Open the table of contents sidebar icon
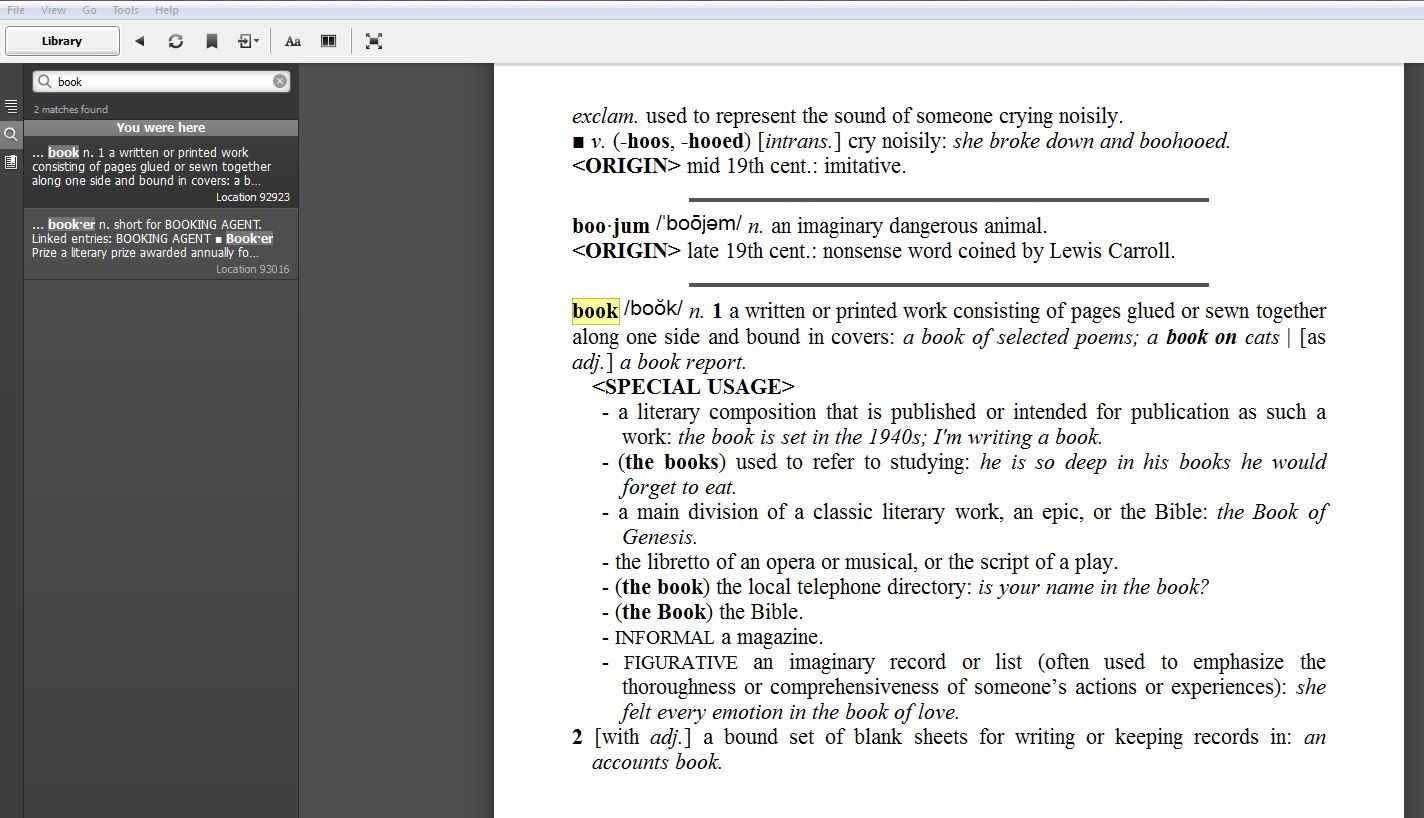 click(11, 106)
